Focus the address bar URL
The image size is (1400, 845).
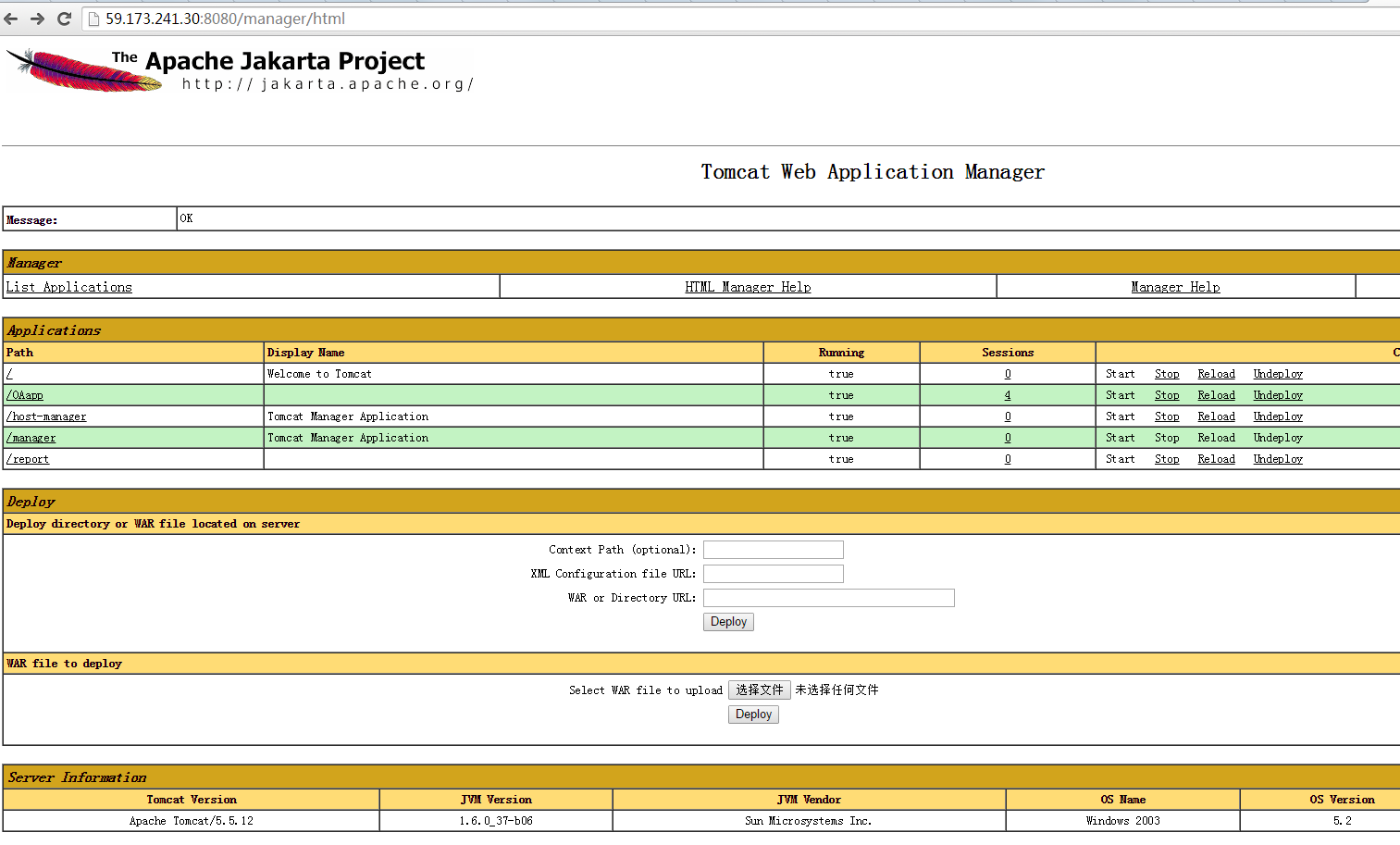pyautogui.click(x=225, y=19)
